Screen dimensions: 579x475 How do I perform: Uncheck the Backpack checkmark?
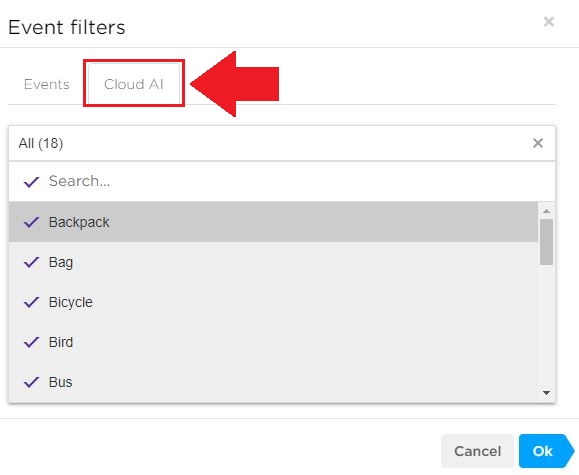(32, 222)
